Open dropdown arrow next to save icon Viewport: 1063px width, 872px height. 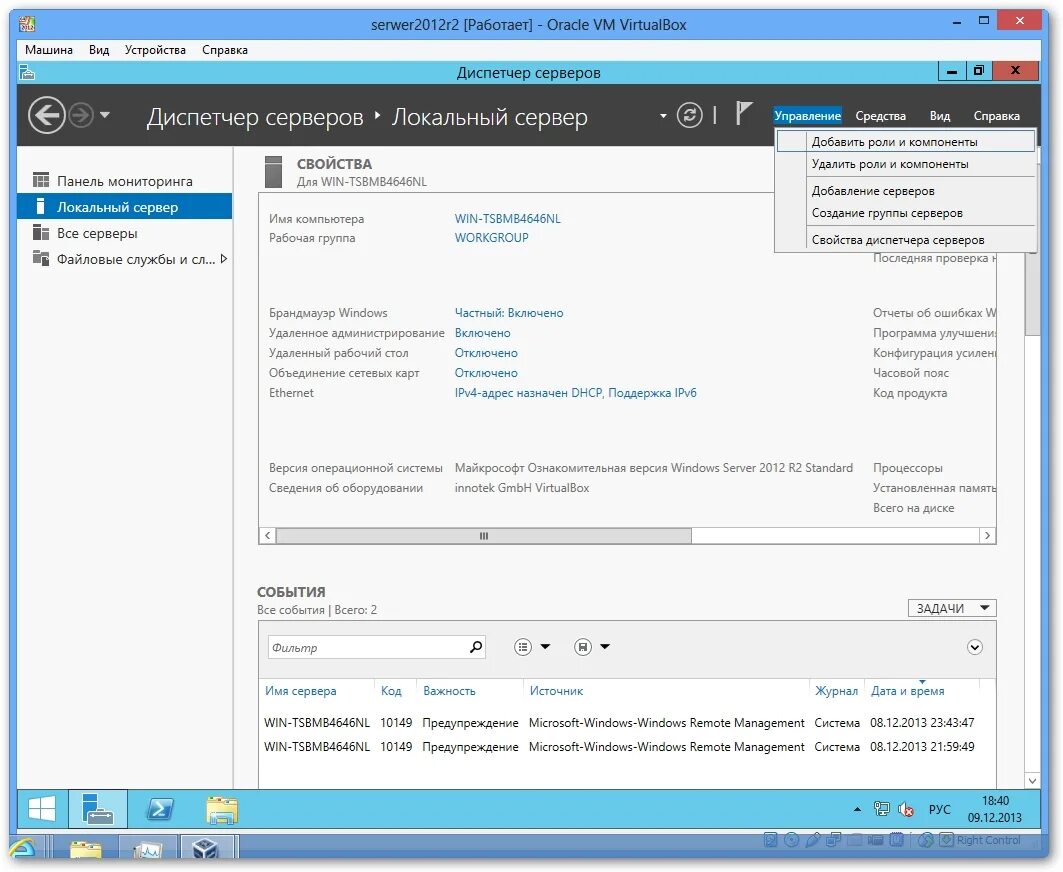(605, 647)
